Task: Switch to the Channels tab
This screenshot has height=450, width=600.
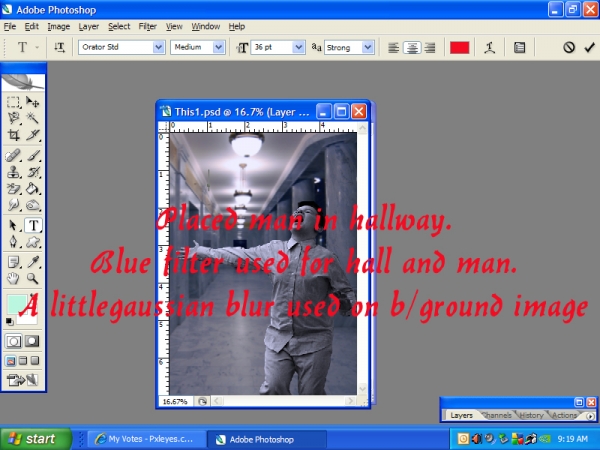Action: coord(497,415)
